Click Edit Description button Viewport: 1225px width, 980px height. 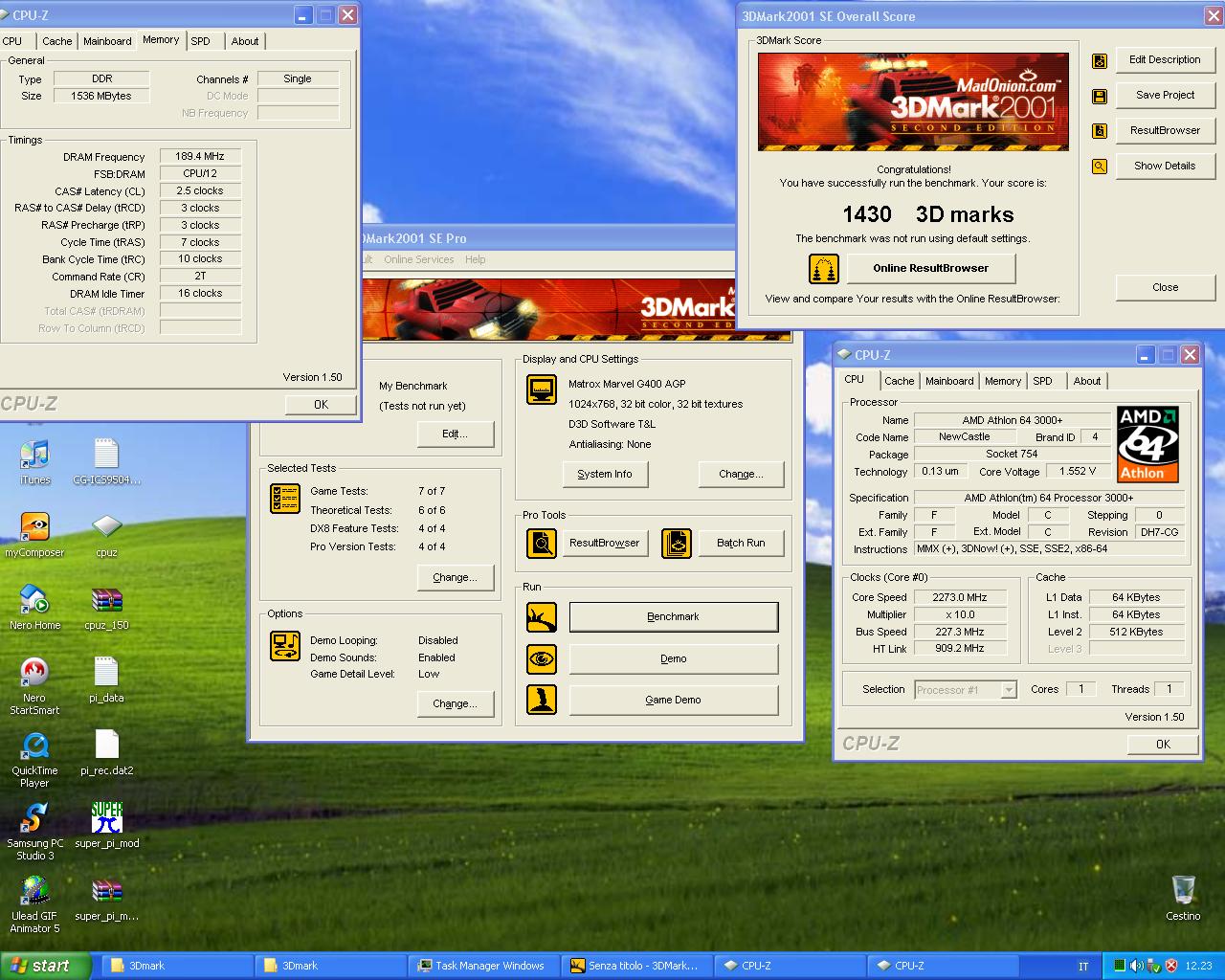pyautogui.click(x=1165, y=59)
